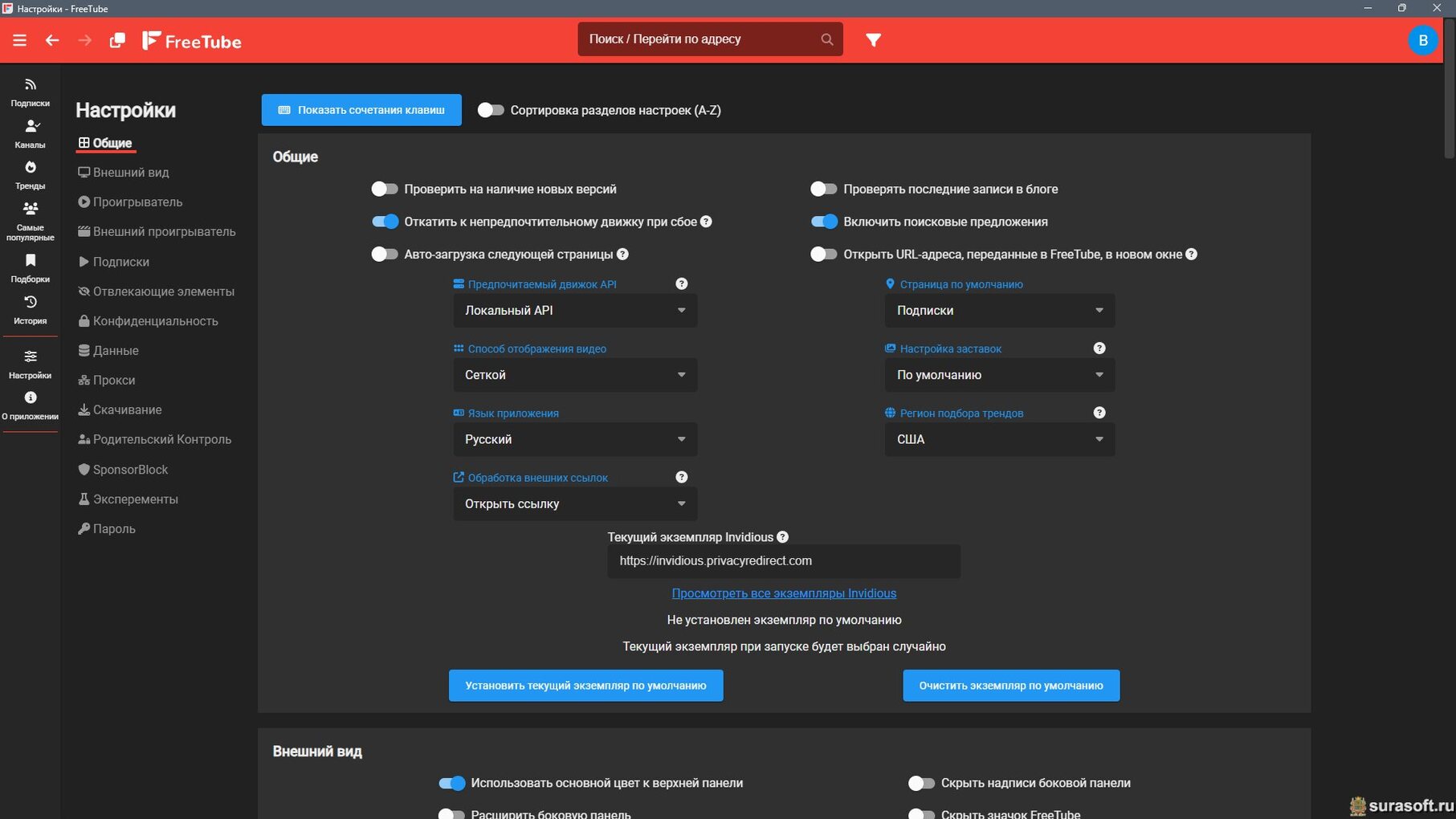Select Отвлекающие элементы settings section
Screen dimensions: 1456x819
pos(157,291)
